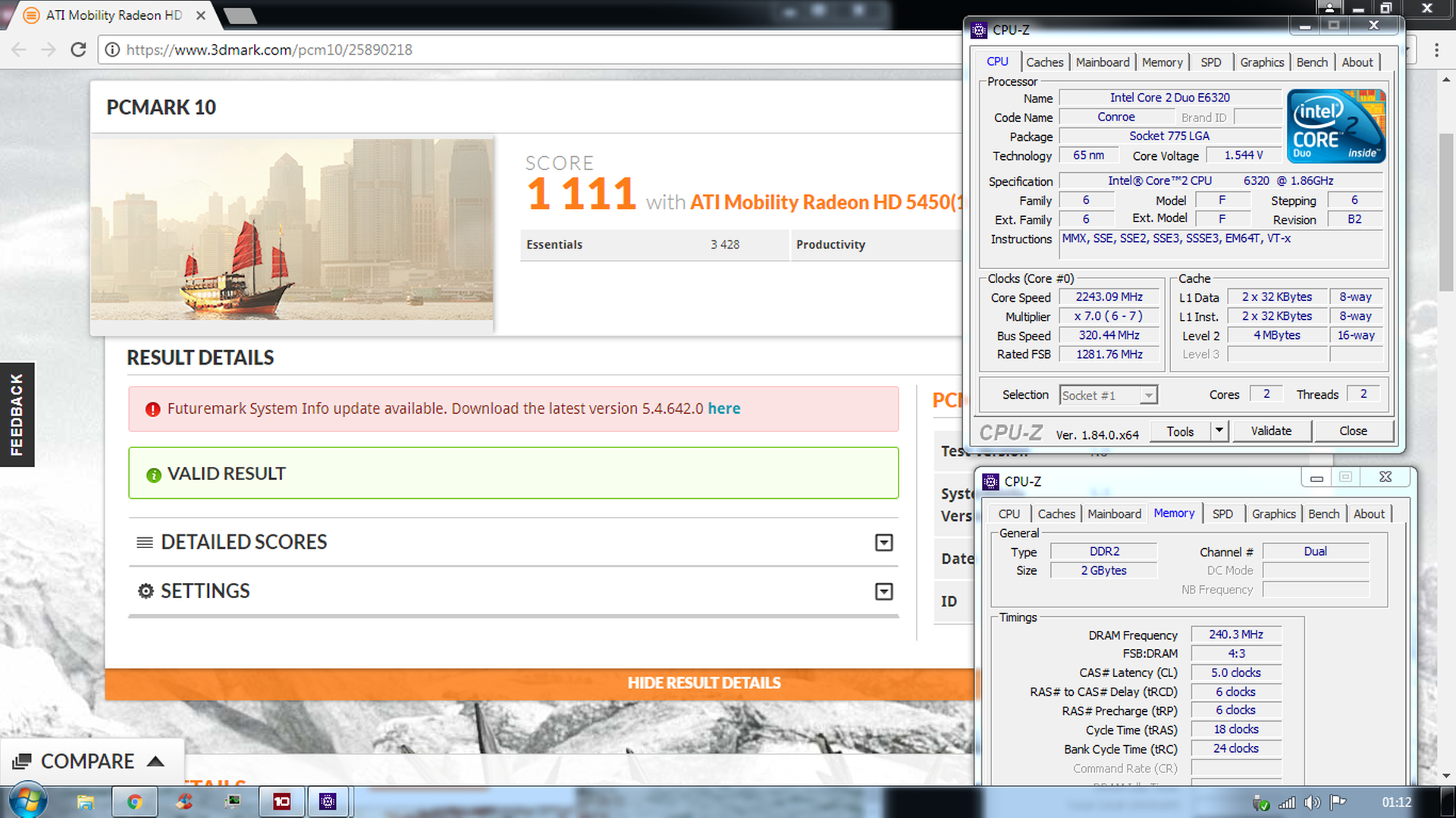Click Close button in top CPU-Z window
Viewport: 1456px width, 818px height.
(1353, 431)
